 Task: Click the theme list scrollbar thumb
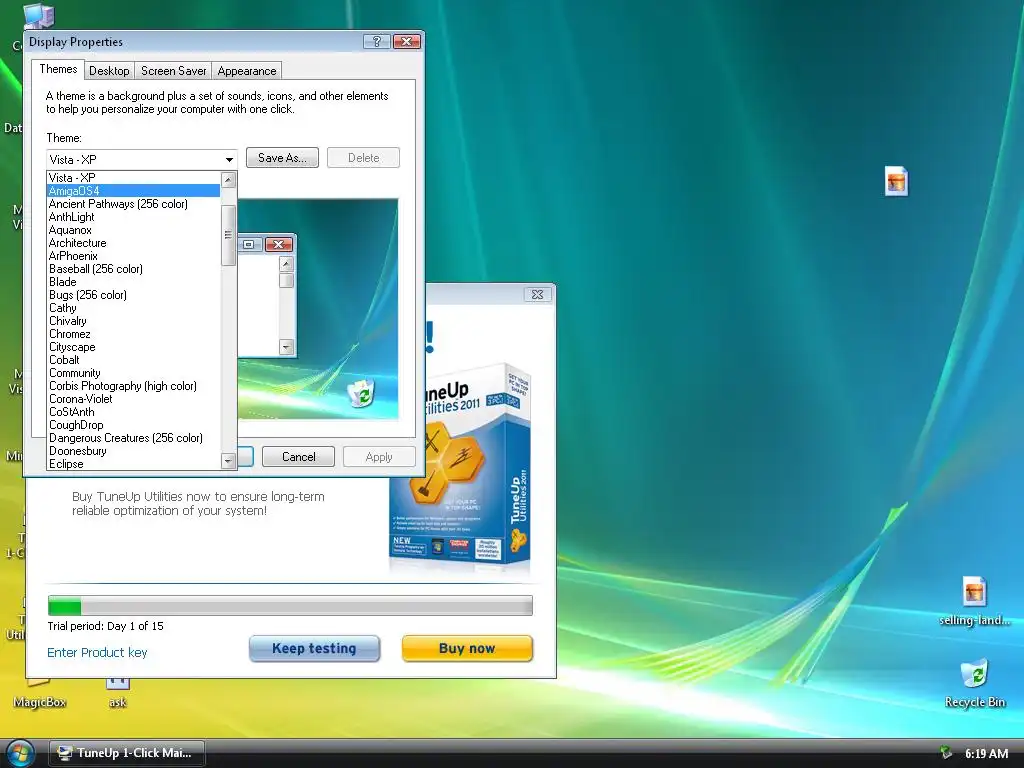coord(228,235)
